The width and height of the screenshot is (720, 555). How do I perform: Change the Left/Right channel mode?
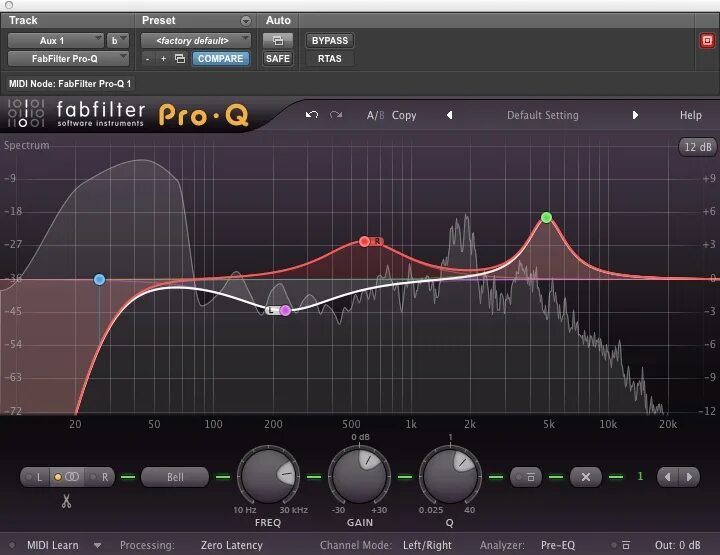(x=427, y=545)
